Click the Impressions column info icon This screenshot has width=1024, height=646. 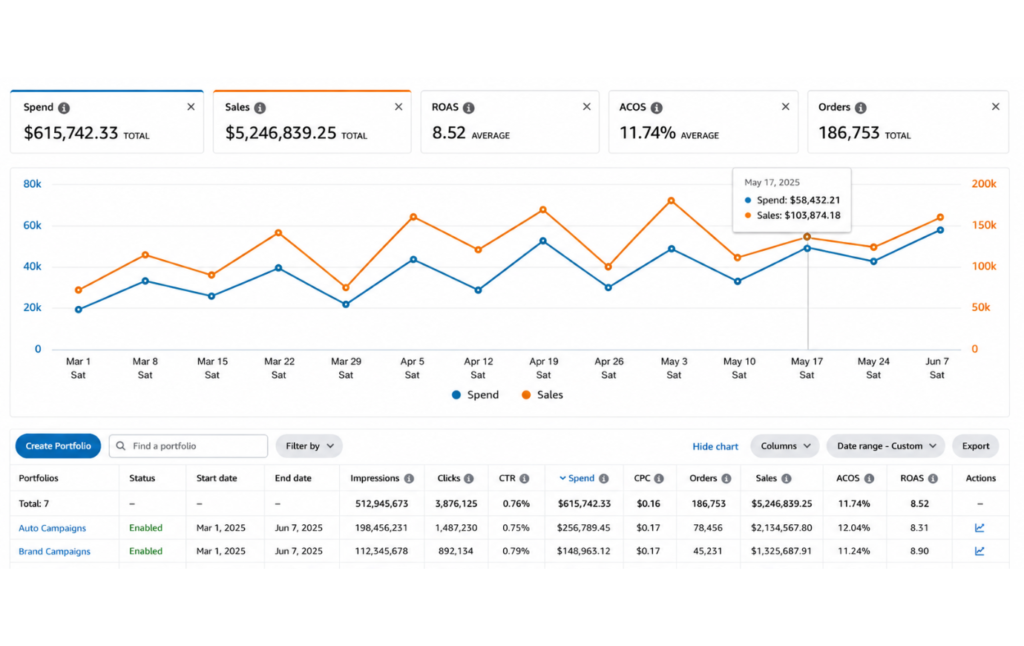point(409,479)
